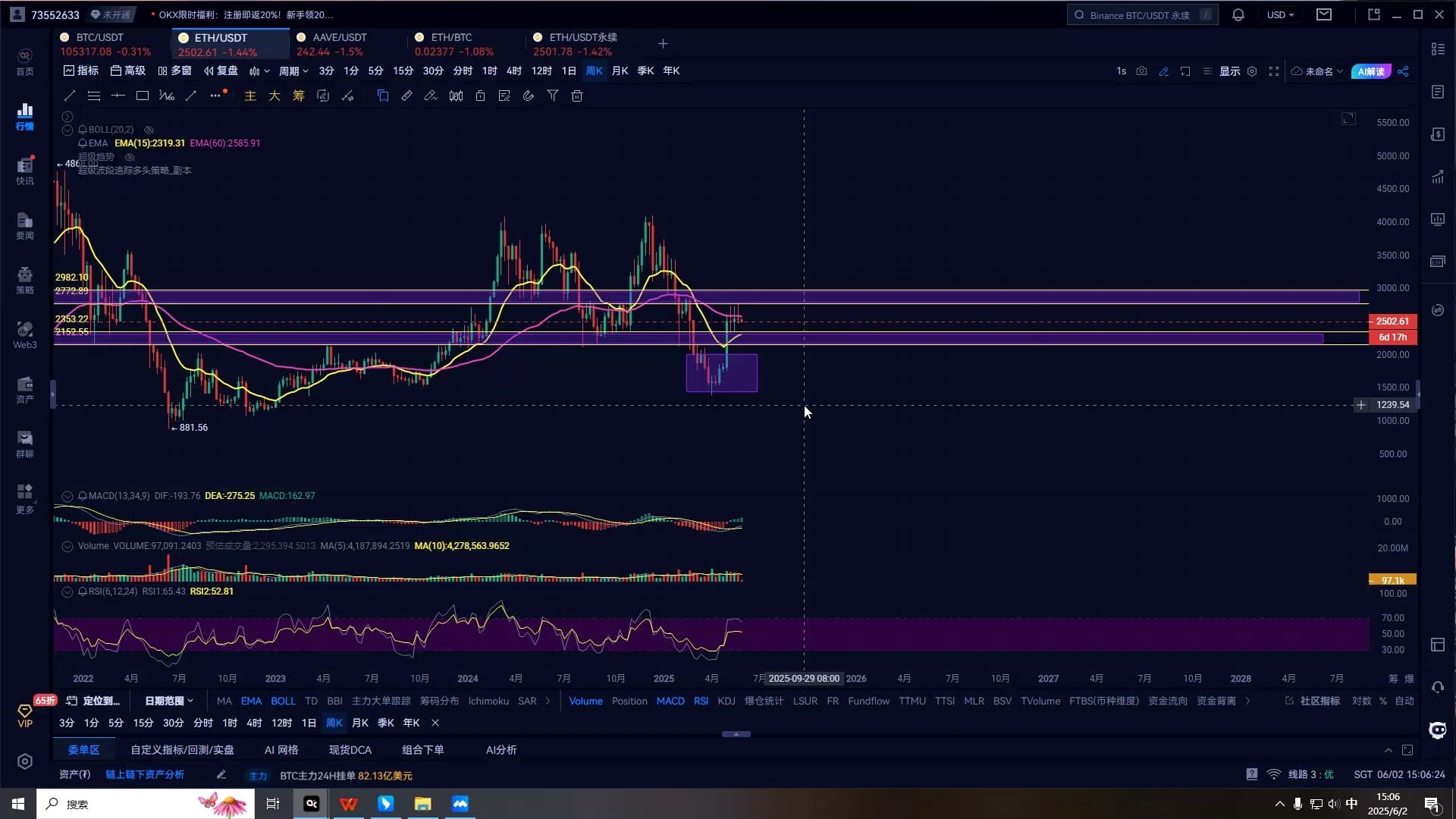
Task: Hide the 超级趋势 indicator
Action: [129, 157]
